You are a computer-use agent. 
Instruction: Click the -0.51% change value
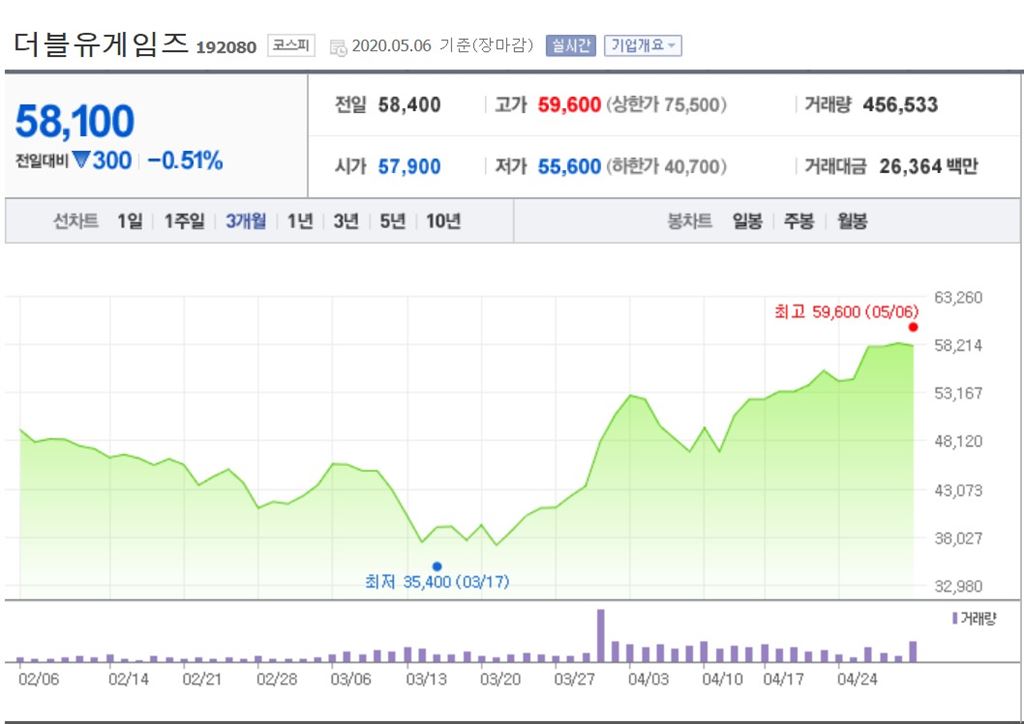coord(185,160)
